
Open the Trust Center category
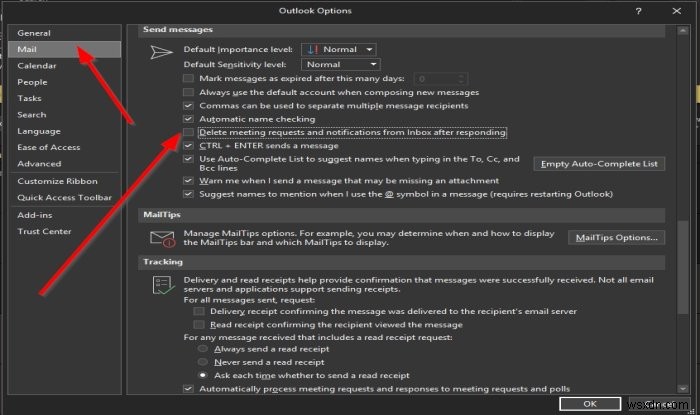64,232
